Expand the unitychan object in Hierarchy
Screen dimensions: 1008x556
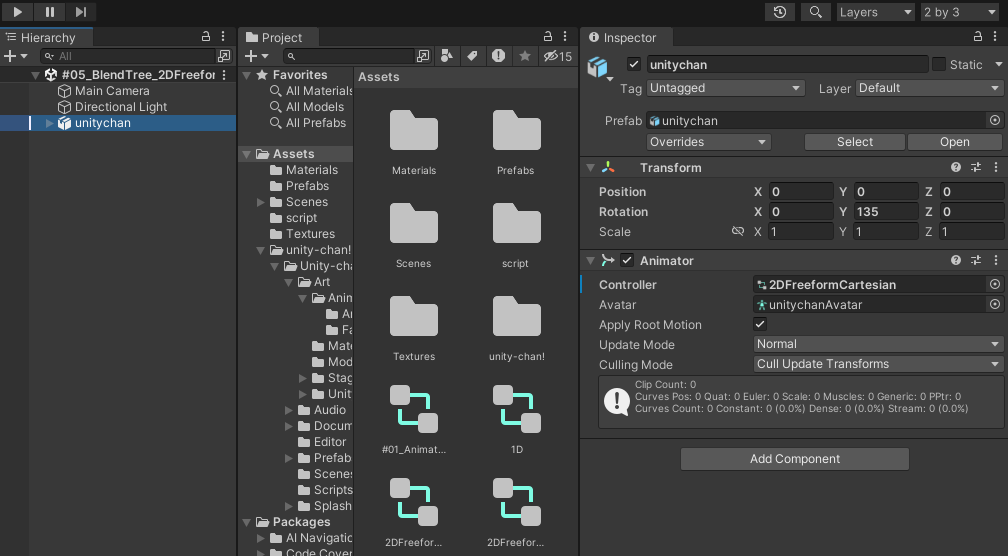tap(50, 123)
